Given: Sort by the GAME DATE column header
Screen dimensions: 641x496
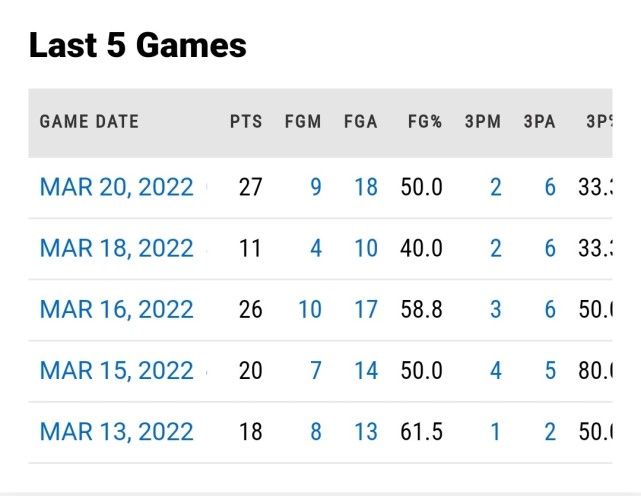Looking at the screenshot, I should click(x=89, y=122).
